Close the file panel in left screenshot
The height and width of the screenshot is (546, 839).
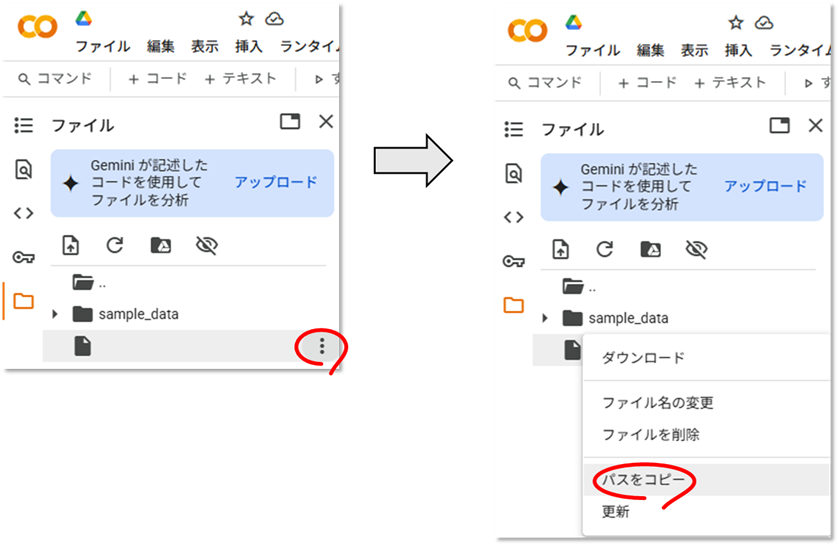tap(326, 122)
